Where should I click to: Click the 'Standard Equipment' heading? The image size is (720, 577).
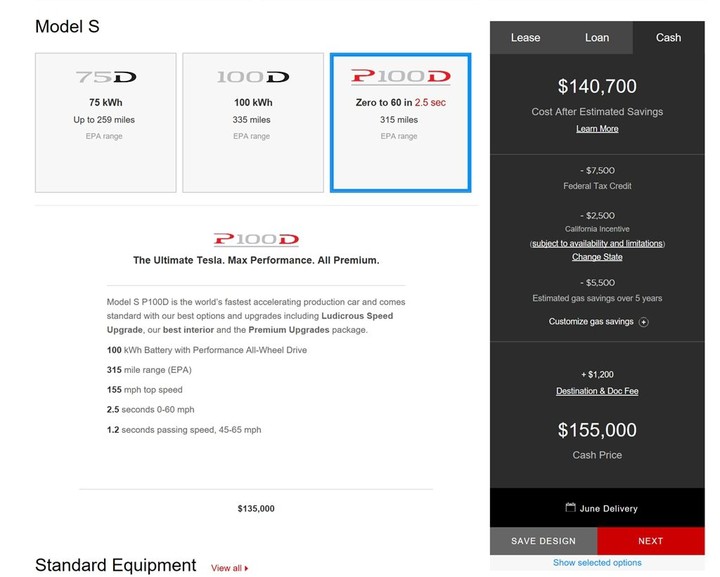click(116, 565)
